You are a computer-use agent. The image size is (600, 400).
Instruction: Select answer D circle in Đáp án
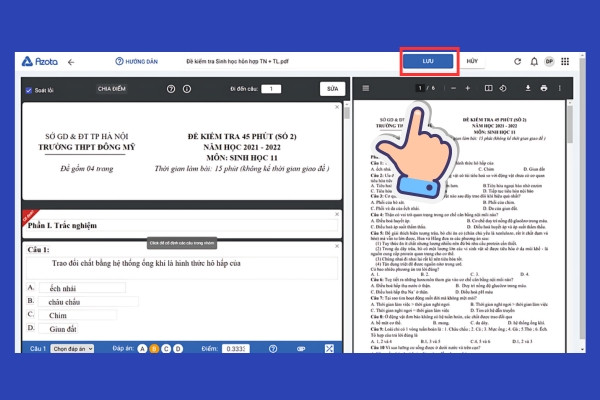pos(178,349)
